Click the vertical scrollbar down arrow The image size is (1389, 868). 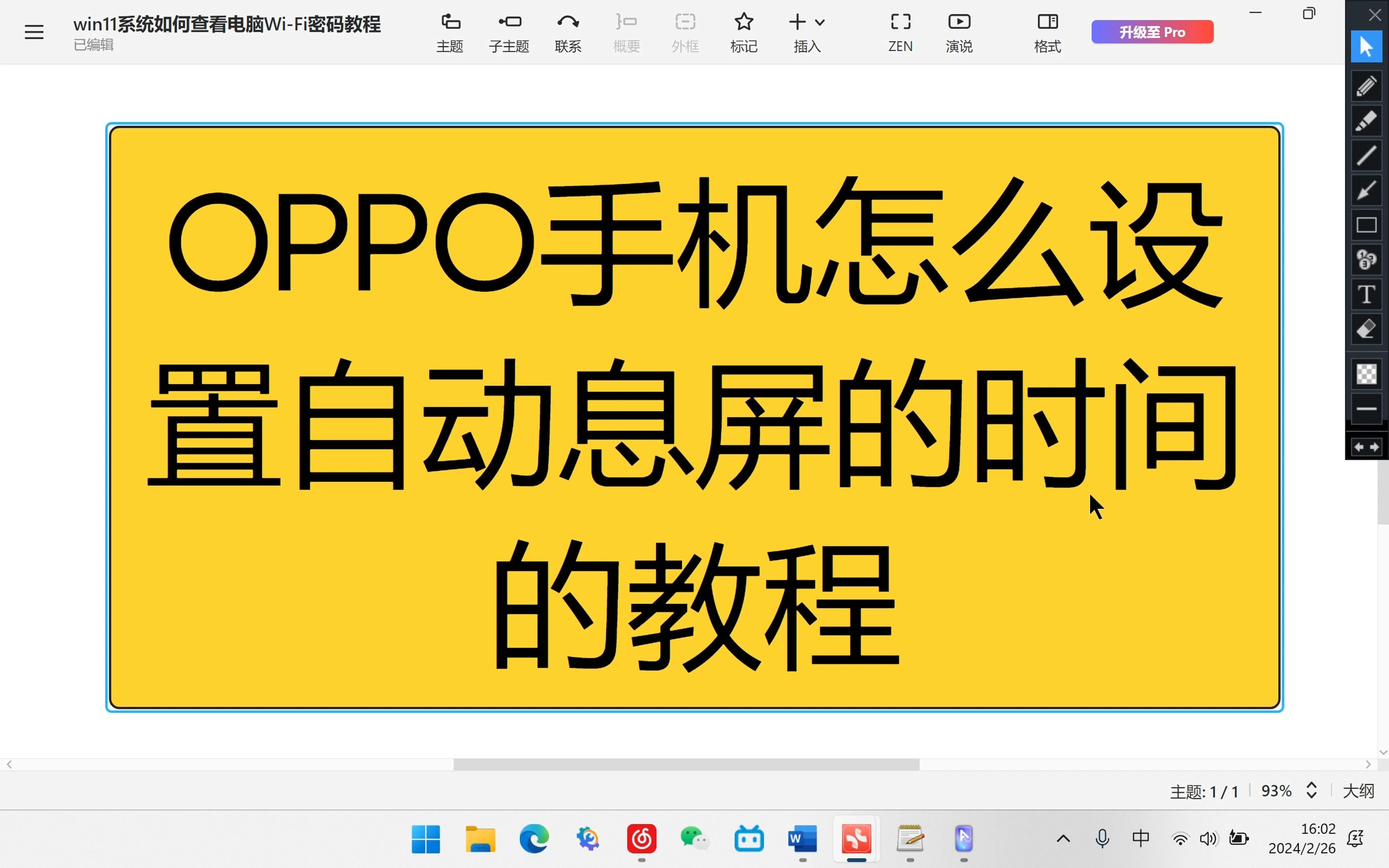click(1383, 752)
